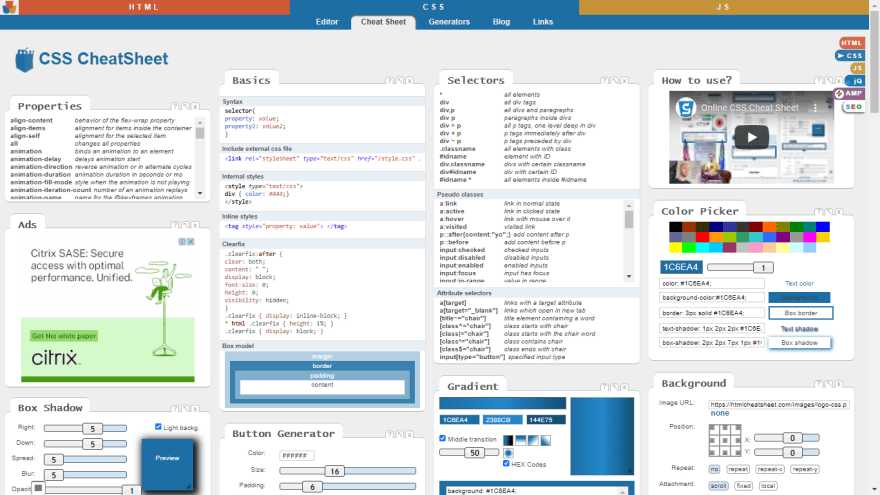
Task: Set attachment to 'scroll'
Action: coord(718,485)
